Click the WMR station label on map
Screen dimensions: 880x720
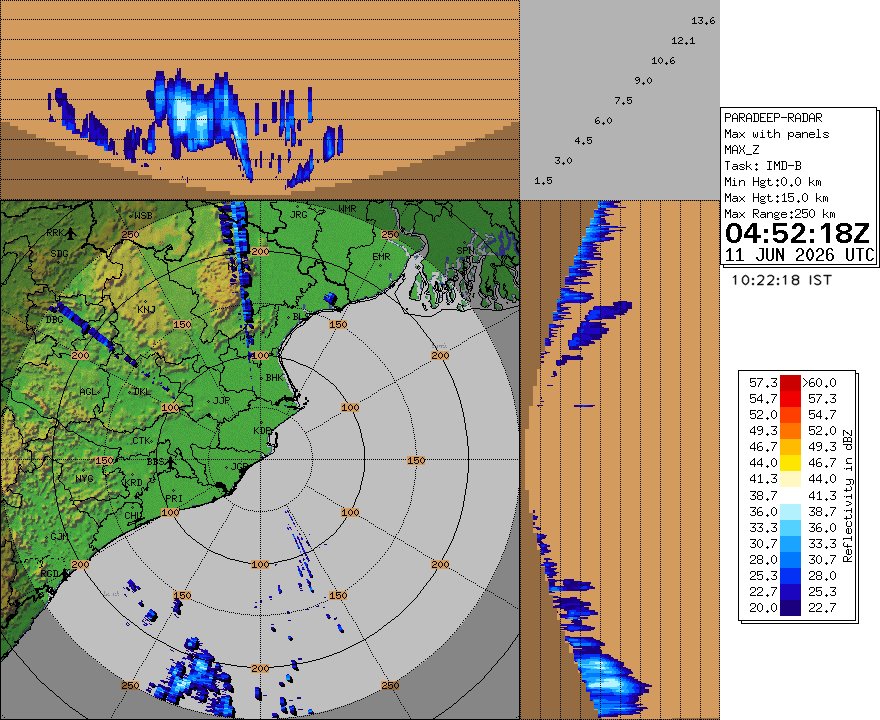tap(347, 209)
